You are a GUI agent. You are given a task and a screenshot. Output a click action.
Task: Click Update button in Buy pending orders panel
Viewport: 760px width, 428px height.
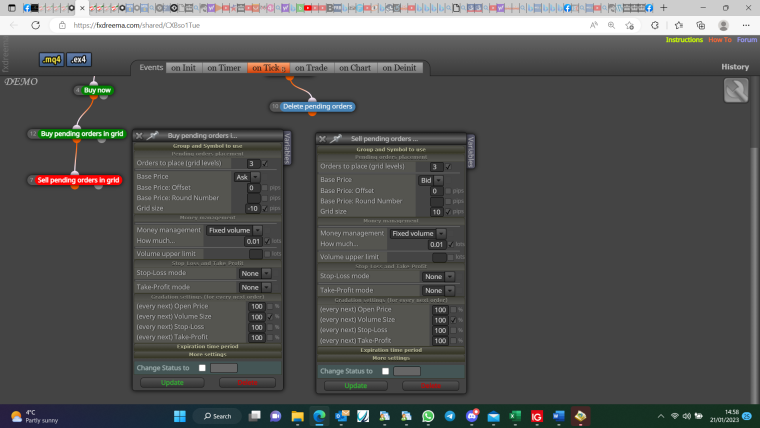172,382
